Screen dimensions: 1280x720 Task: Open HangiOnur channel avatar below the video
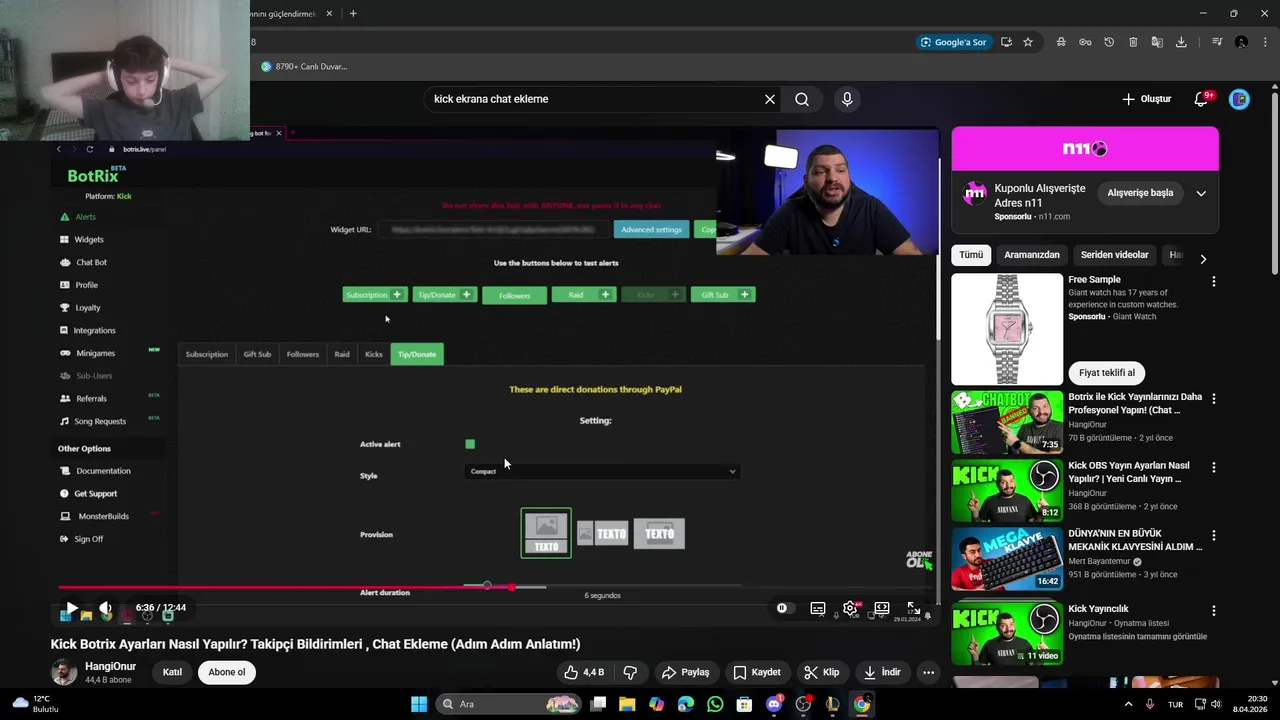[64, 672]
